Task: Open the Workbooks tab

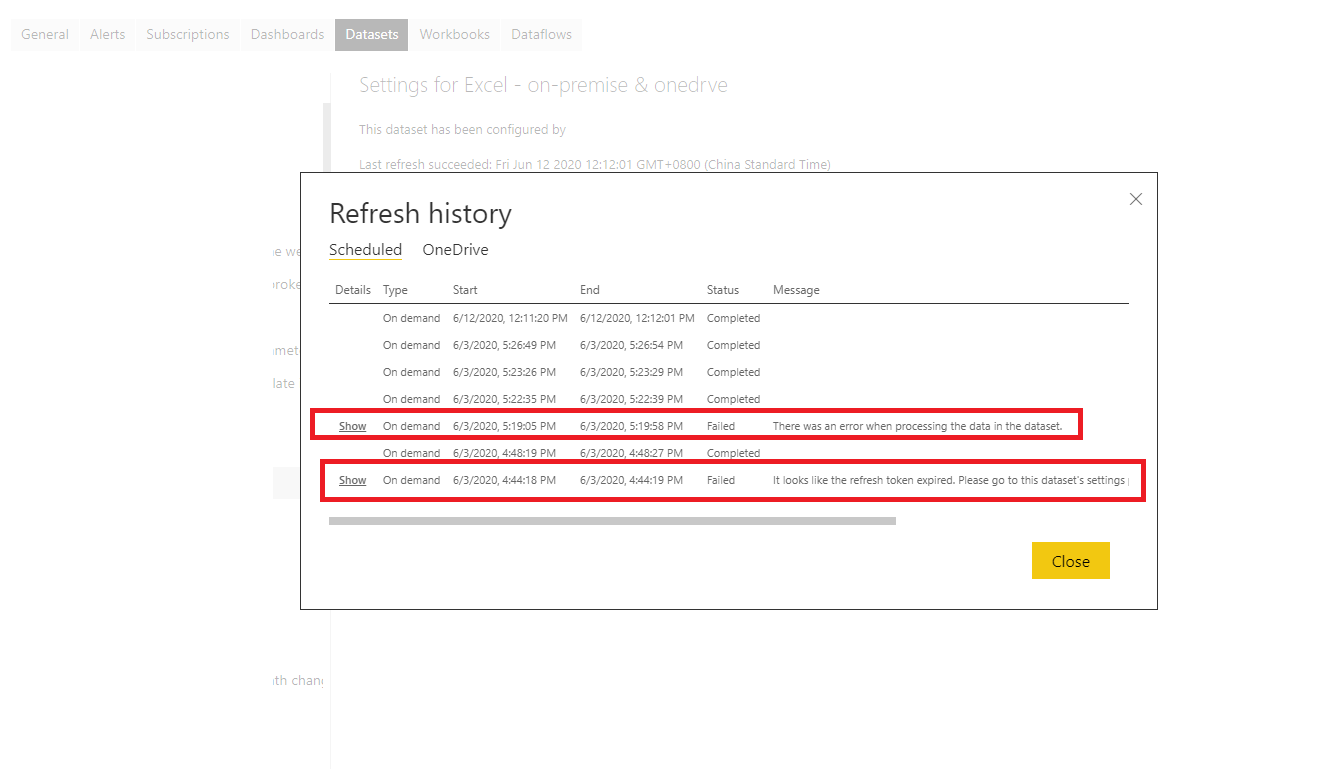Action: pos(455,34)
